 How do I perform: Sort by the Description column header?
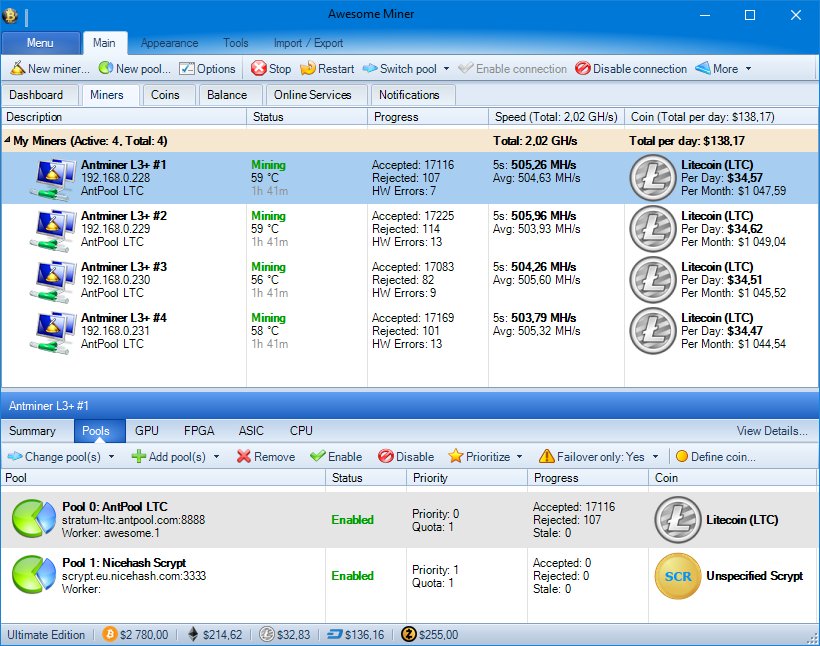[x=124, y=117]
